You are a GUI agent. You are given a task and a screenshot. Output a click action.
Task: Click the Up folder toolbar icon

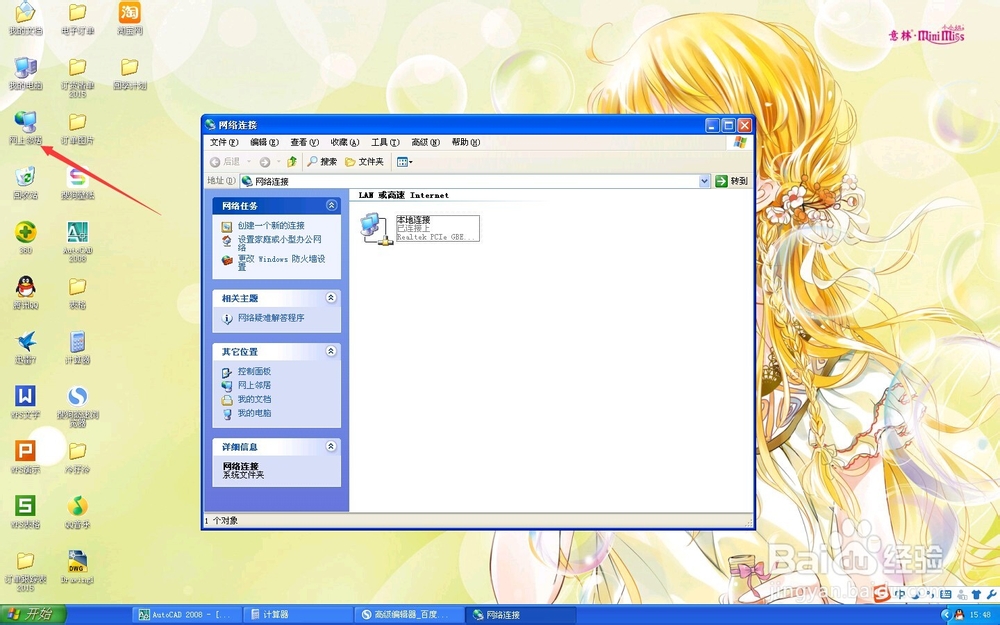(292, 162)
